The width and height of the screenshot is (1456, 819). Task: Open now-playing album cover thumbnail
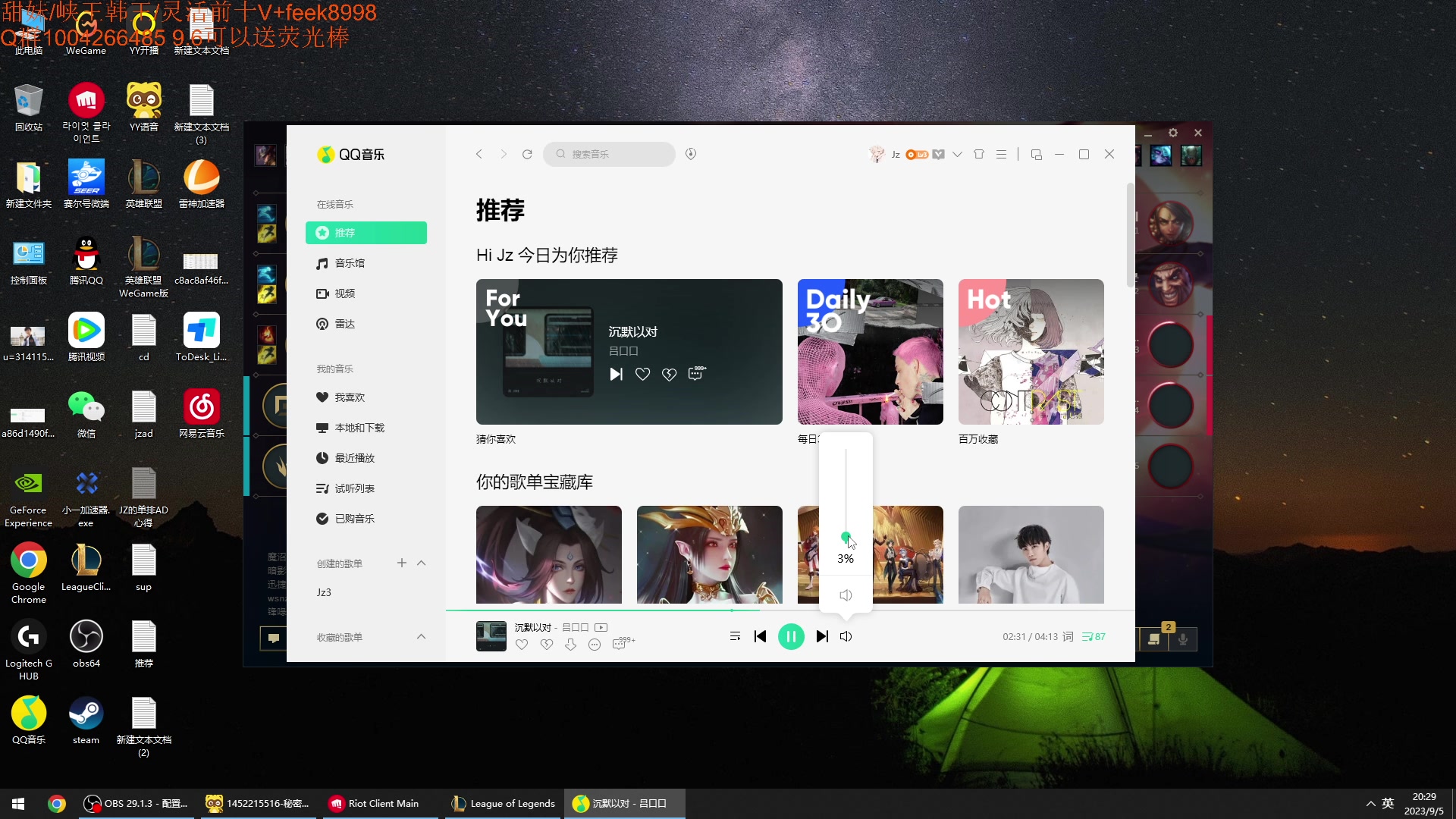click(x=491, y=636)
